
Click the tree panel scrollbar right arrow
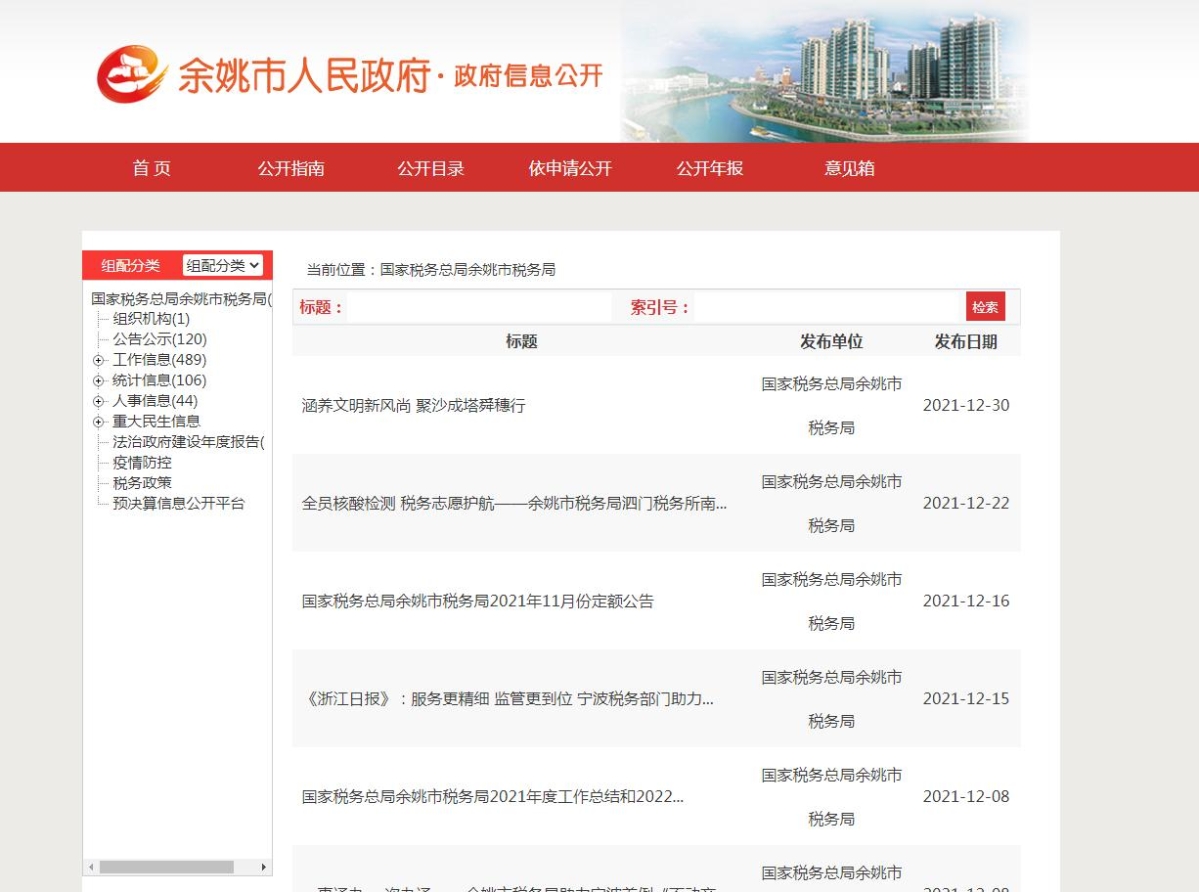tap(264, 867)
